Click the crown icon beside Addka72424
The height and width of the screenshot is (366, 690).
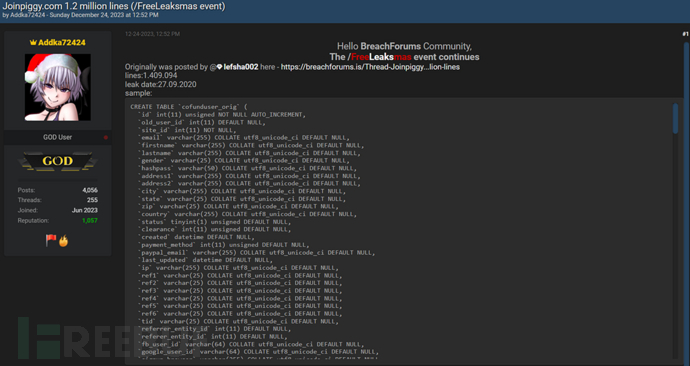click(x=33, y=43)
